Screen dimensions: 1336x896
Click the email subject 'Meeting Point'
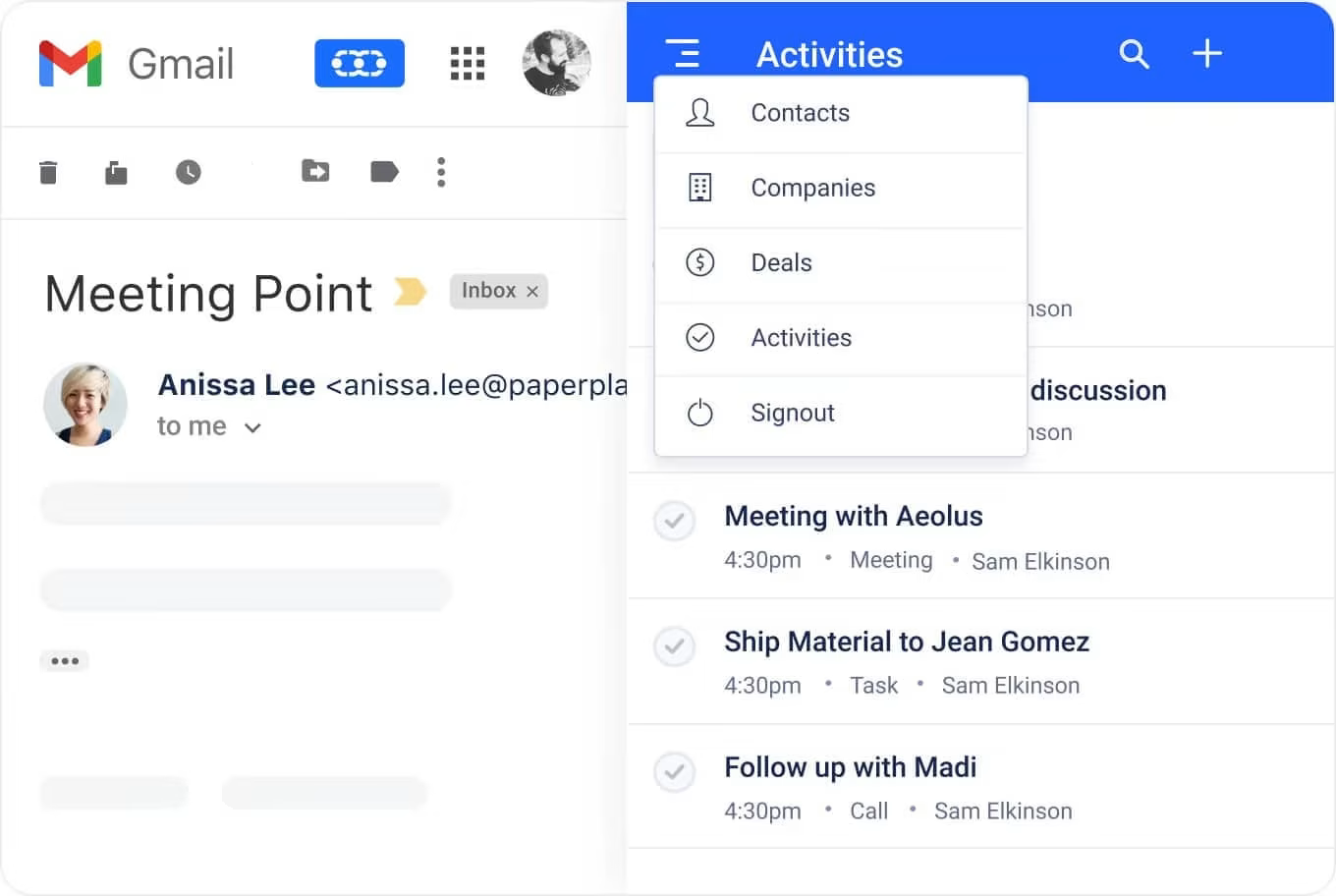[208, 293]
